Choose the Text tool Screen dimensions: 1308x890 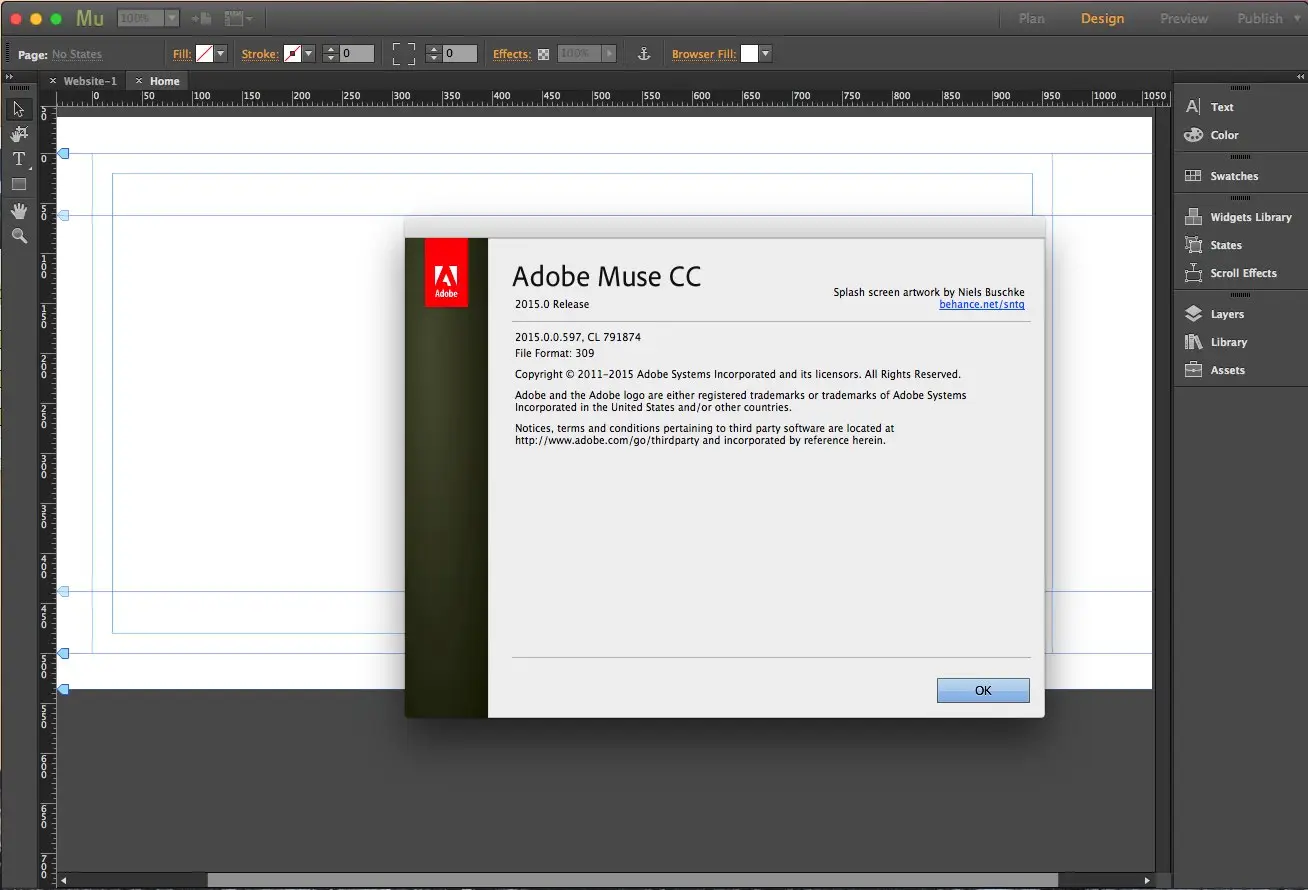(18, 158)
